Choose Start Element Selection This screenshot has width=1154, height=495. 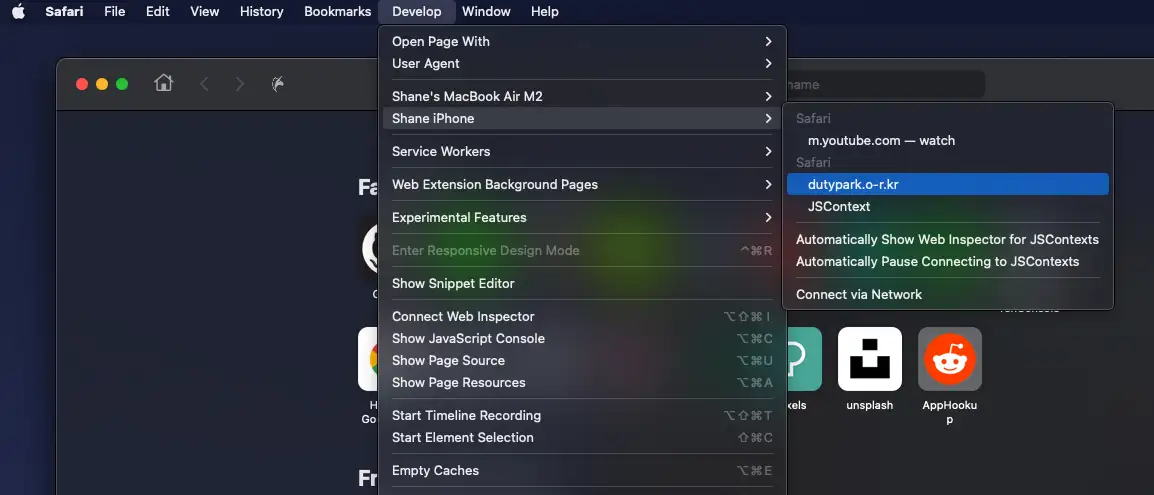coord(581,438)
